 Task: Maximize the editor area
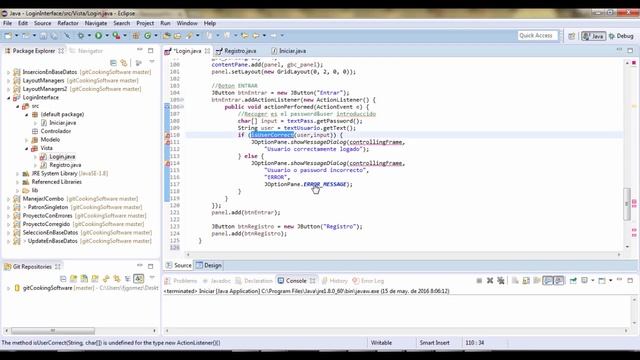pyautogui.click(x=630, y=51)
